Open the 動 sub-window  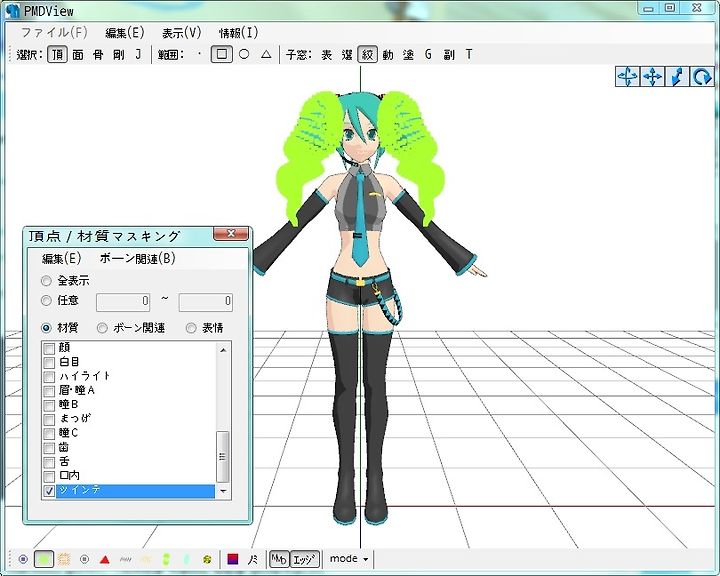pos(388,55)
